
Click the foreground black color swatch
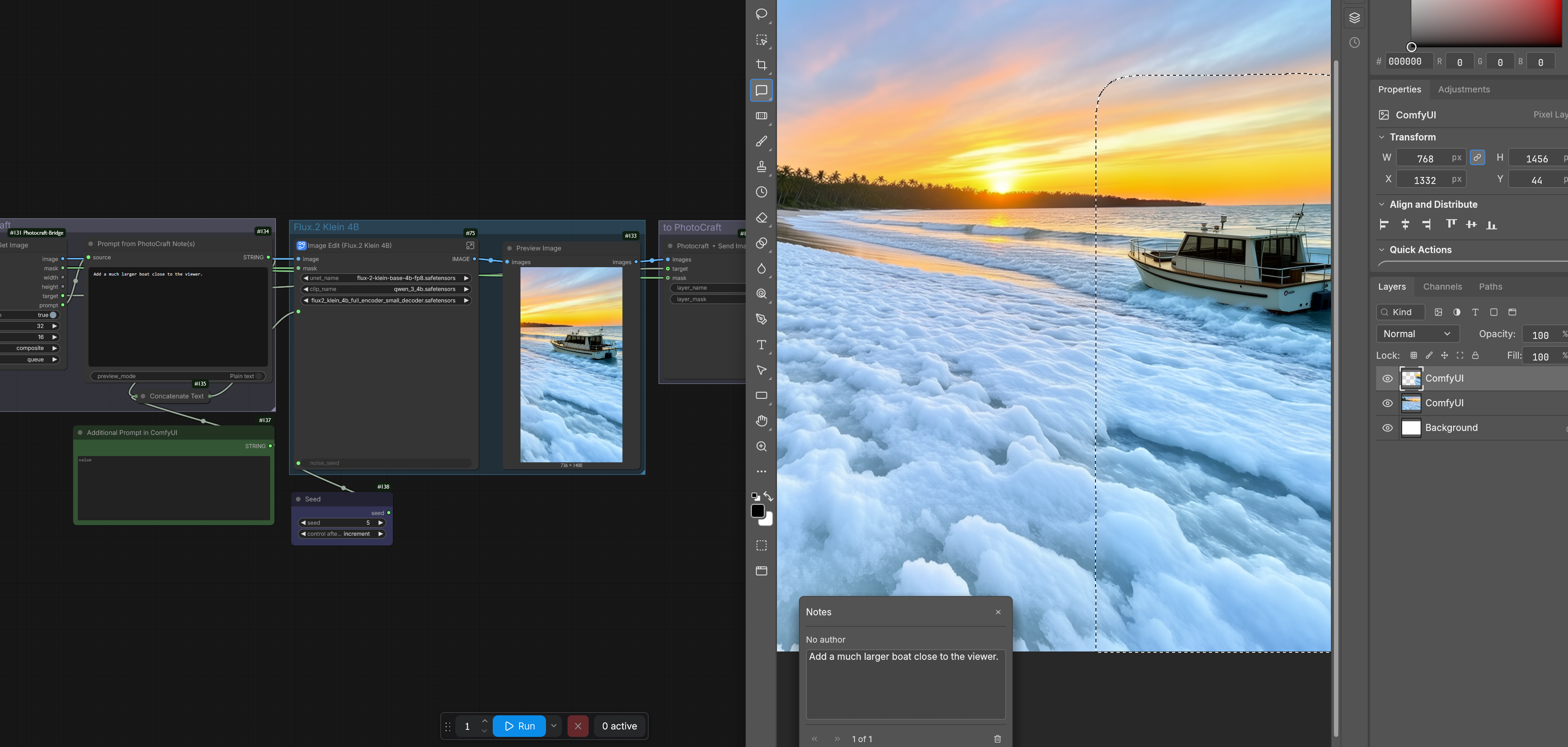click(x=758, y=511)
